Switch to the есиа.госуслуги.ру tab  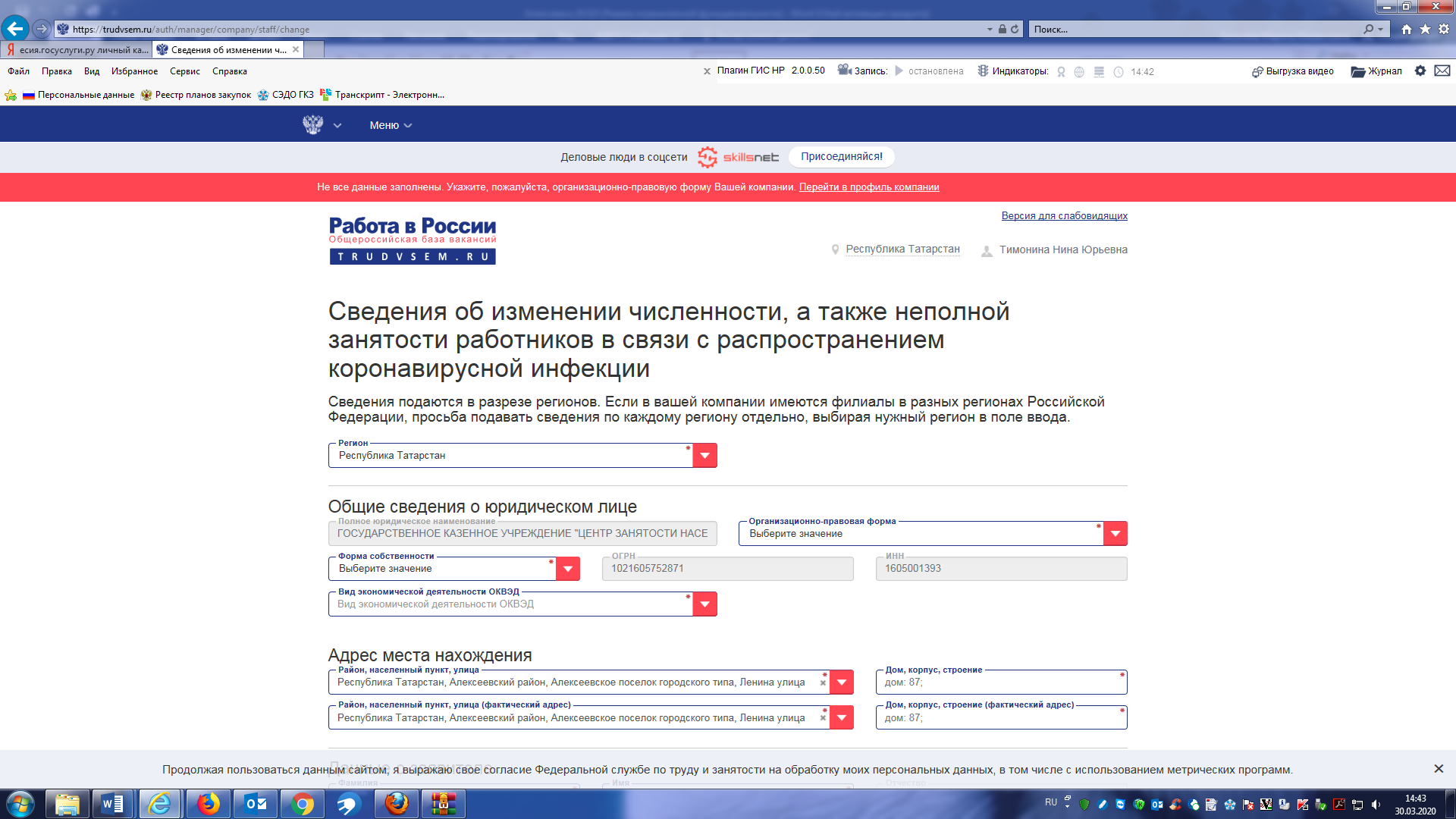pos(77,50)
